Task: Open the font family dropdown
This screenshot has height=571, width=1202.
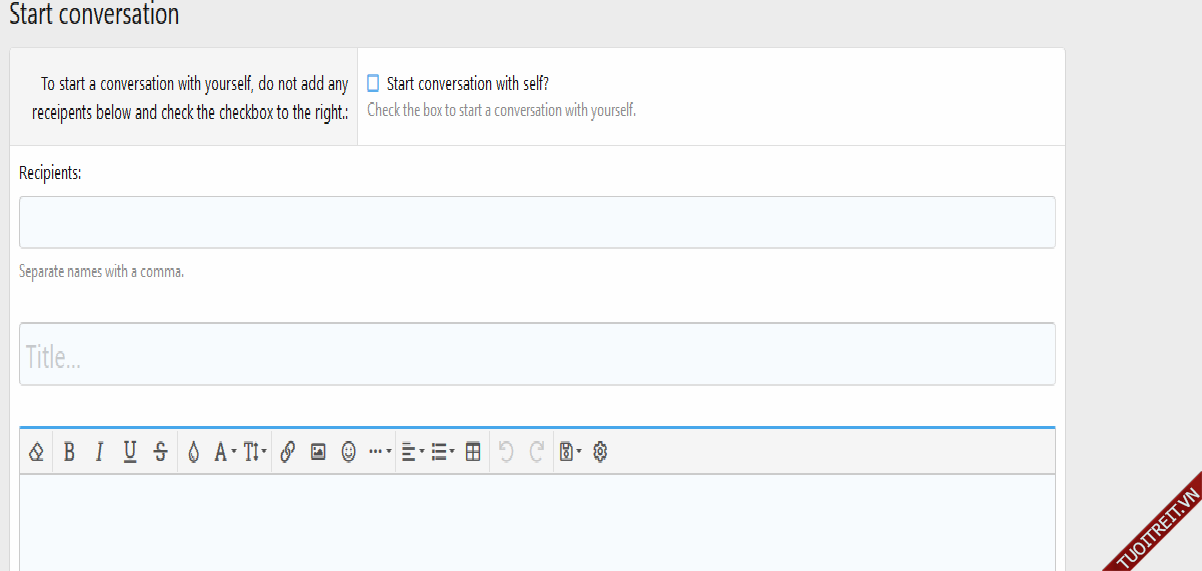Action: [224, 452]
